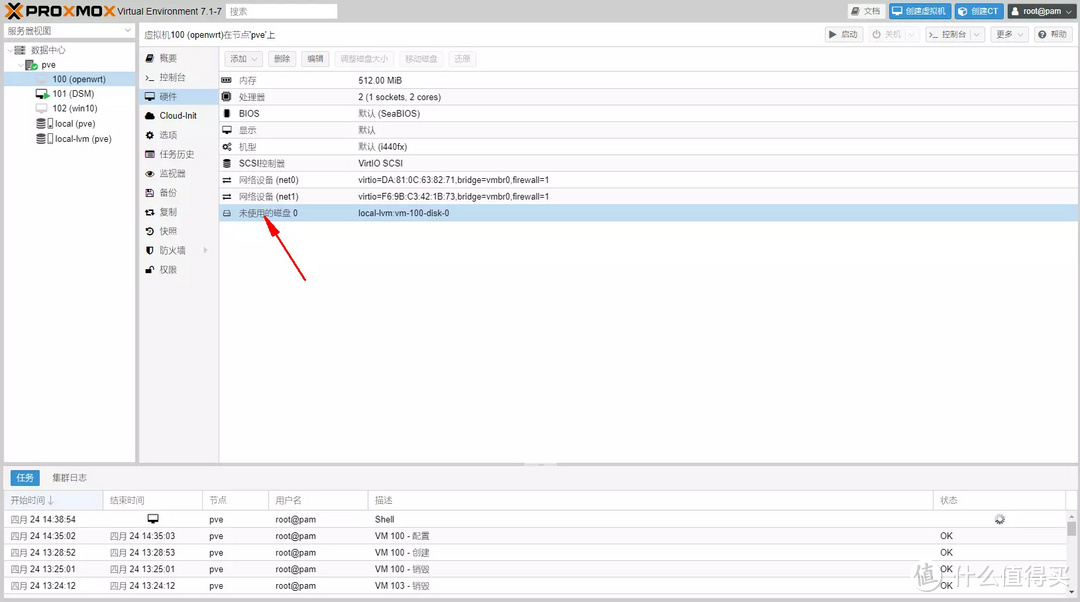Image resolution: width=1080 pixels, height=602 pixels.
Task: Open the Console toolbar dropdown arrow
Action: 977,34
